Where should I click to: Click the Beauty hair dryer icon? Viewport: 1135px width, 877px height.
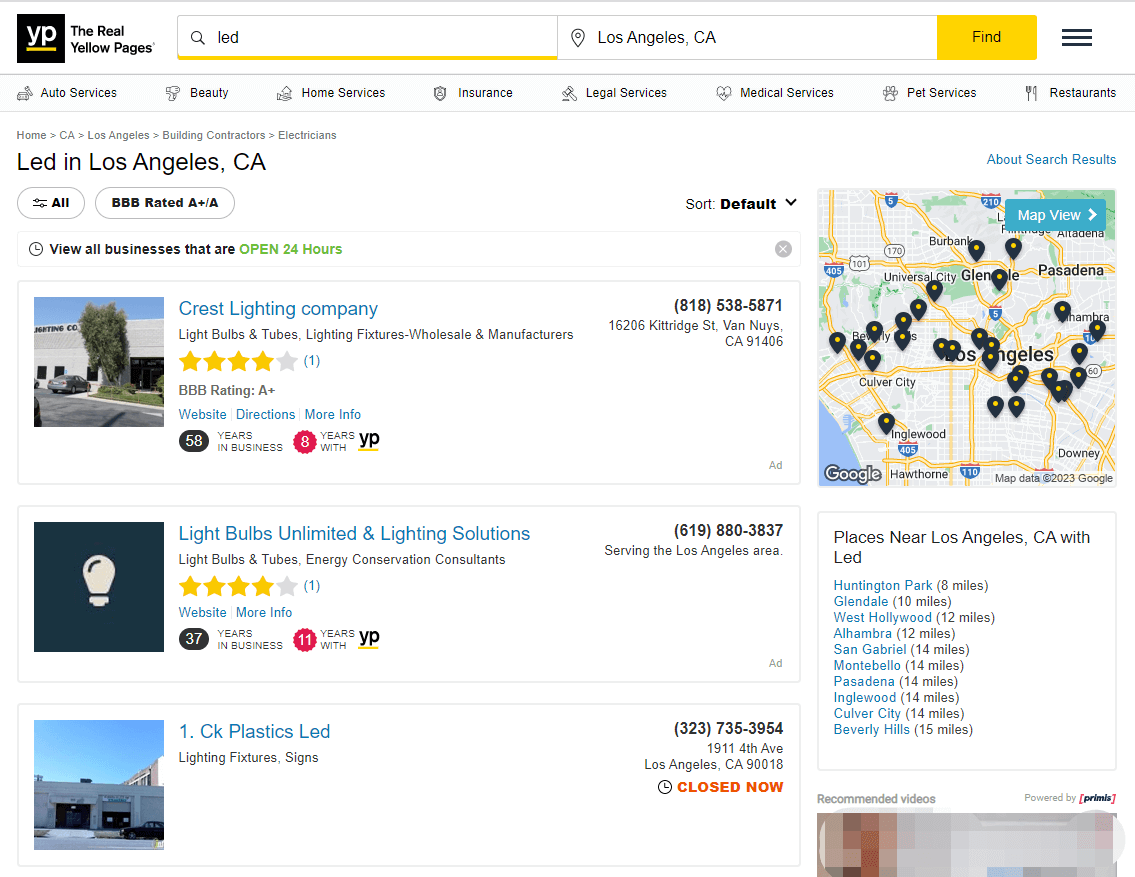pos(172,93)
